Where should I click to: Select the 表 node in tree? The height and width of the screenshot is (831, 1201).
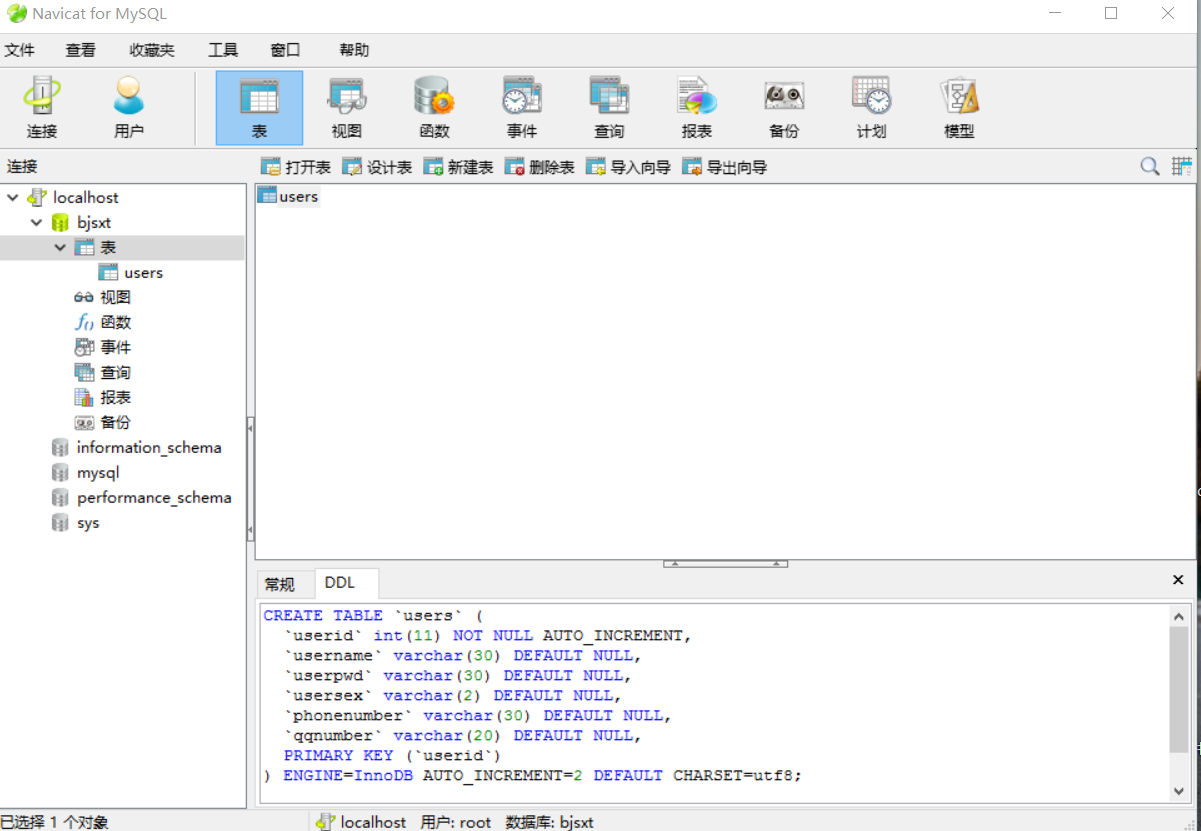[x=108, y=248]
